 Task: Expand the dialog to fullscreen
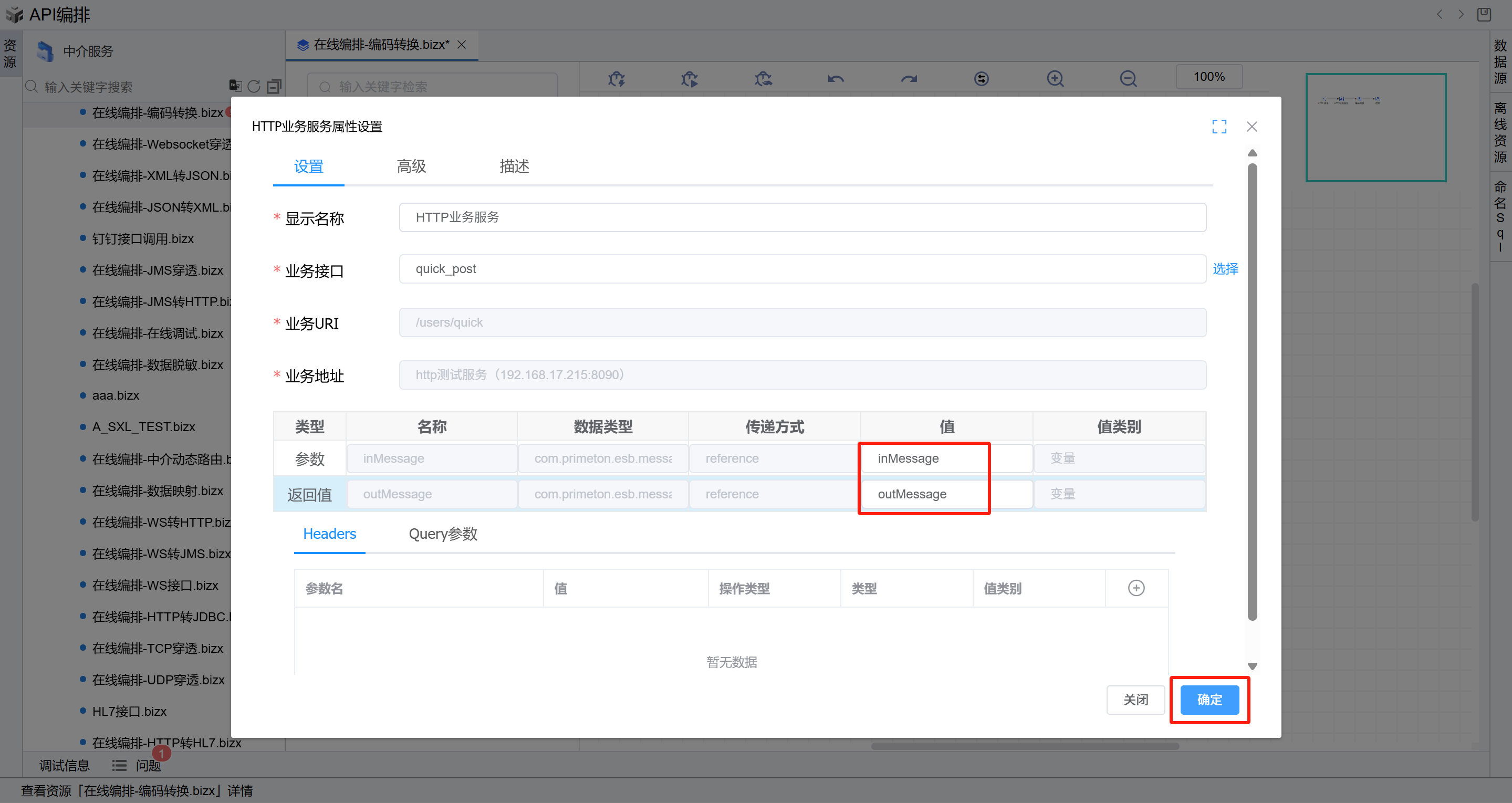click(1219, 127)
